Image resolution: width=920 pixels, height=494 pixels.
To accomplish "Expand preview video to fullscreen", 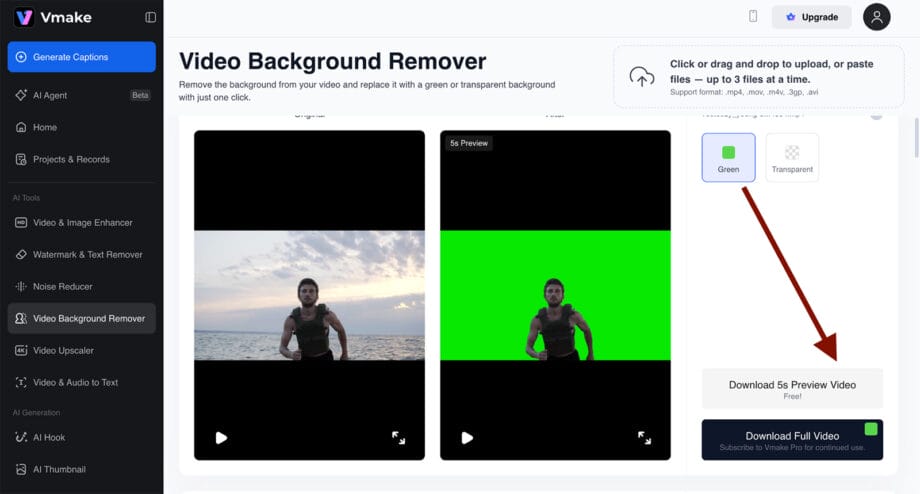I will point(644,438).
